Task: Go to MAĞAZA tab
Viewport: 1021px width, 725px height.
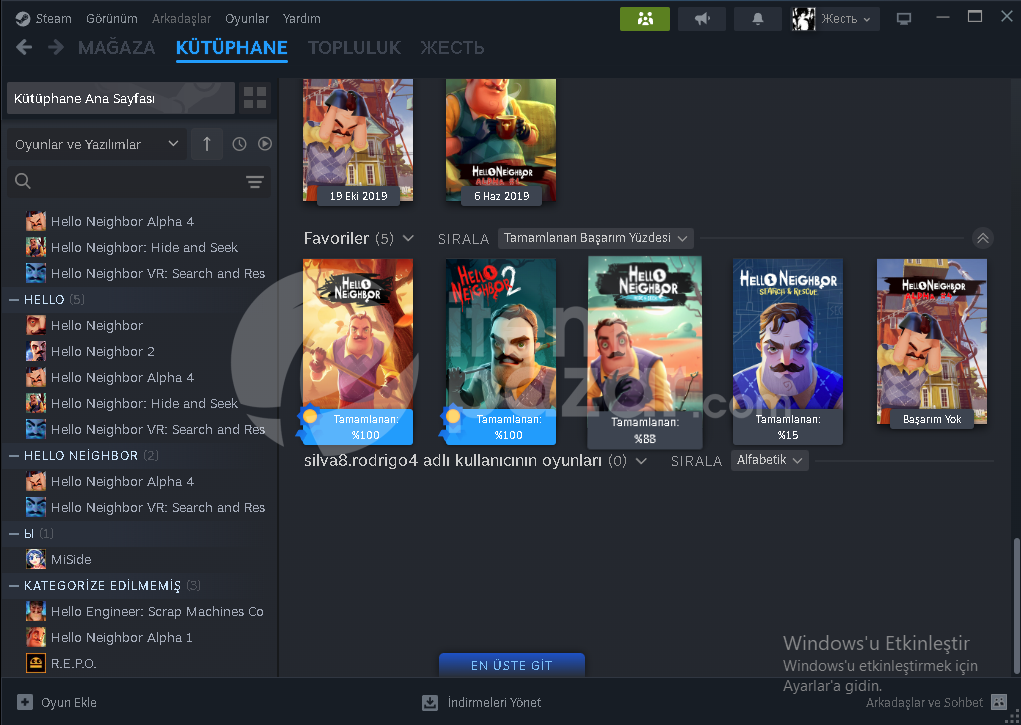Action: click(x=117, y=48)
